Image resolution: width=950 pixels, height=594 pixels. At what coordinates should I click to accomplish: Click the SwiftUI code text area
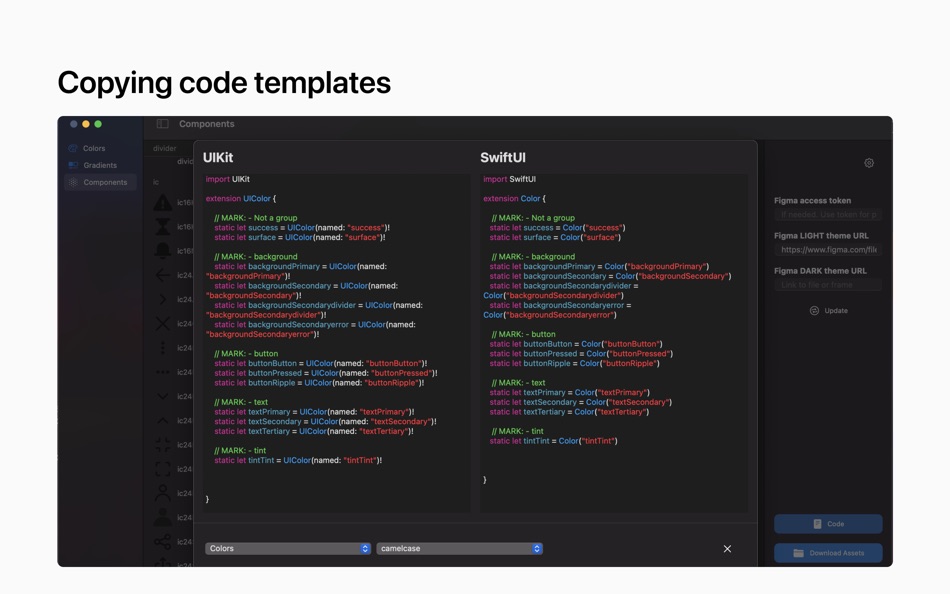click(614, 344)
